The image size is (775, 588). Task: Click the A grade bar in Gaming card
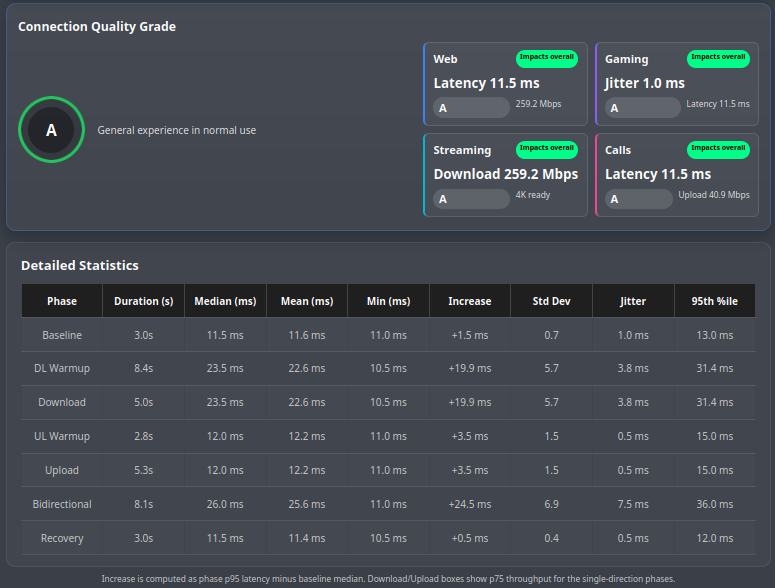pos(643,108)
